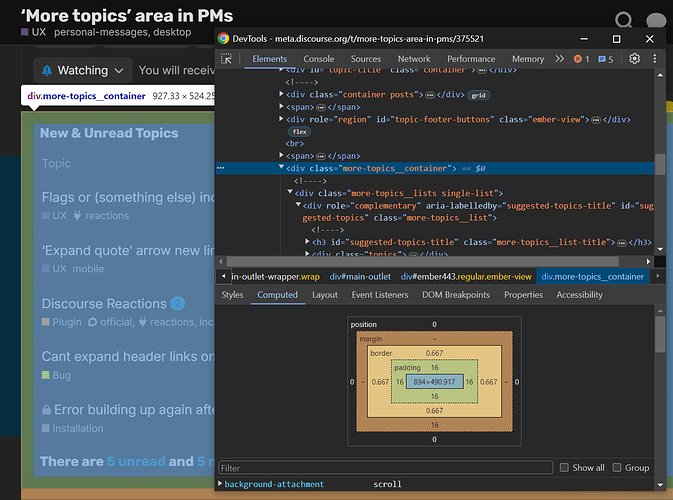This screenshot has width=673, height=500.
Task: Toggle the Show all checkbox
Action: 564,467
